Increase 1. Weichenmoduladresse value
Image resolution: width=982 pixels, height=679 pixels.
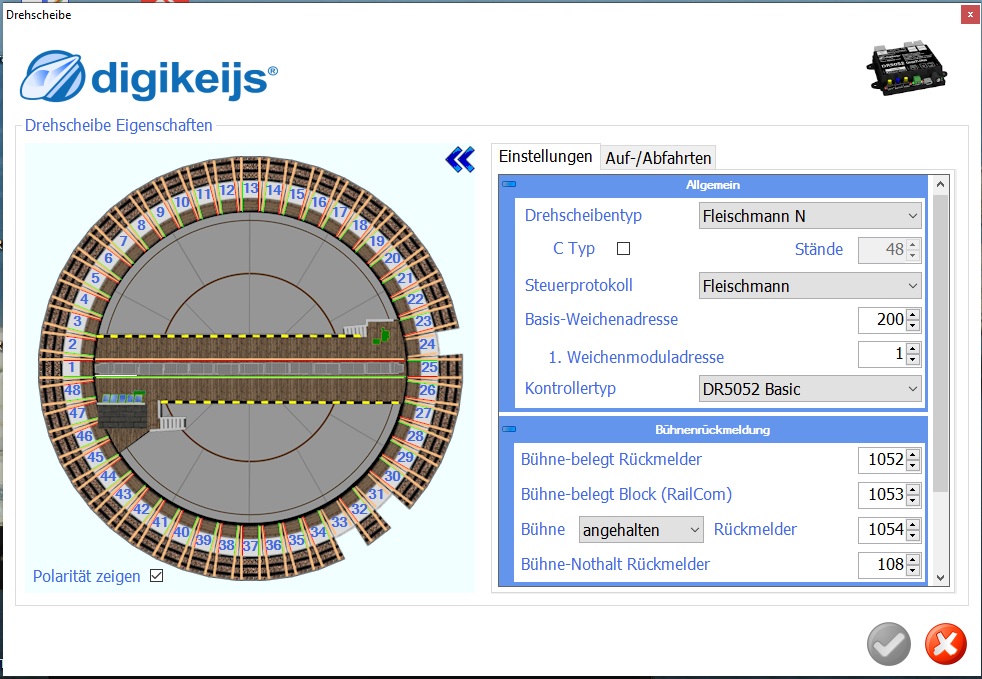click(x=913, y=349)
